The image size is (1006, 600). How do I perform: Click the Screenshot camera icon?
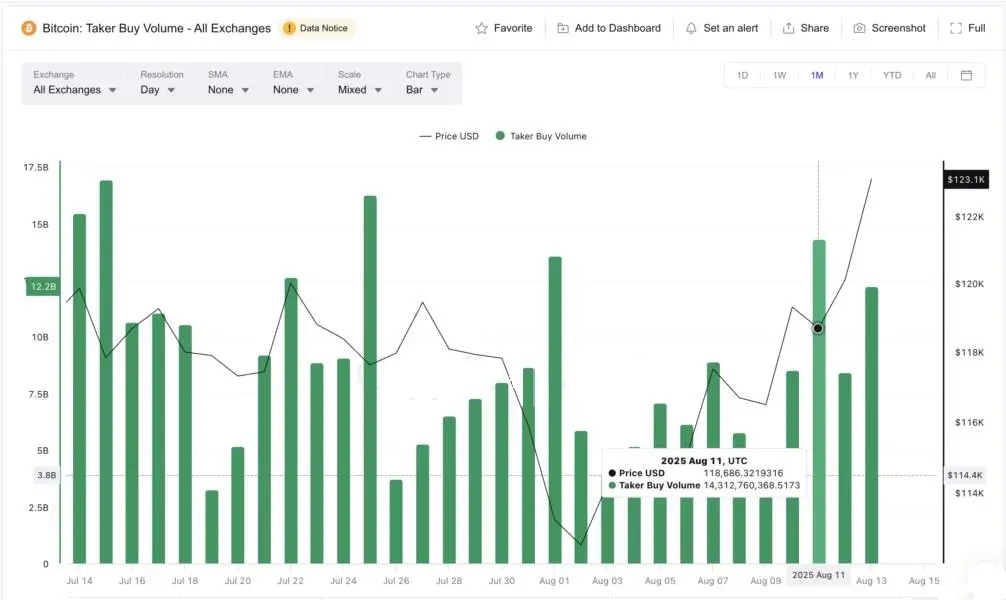[x=860, y=28]
